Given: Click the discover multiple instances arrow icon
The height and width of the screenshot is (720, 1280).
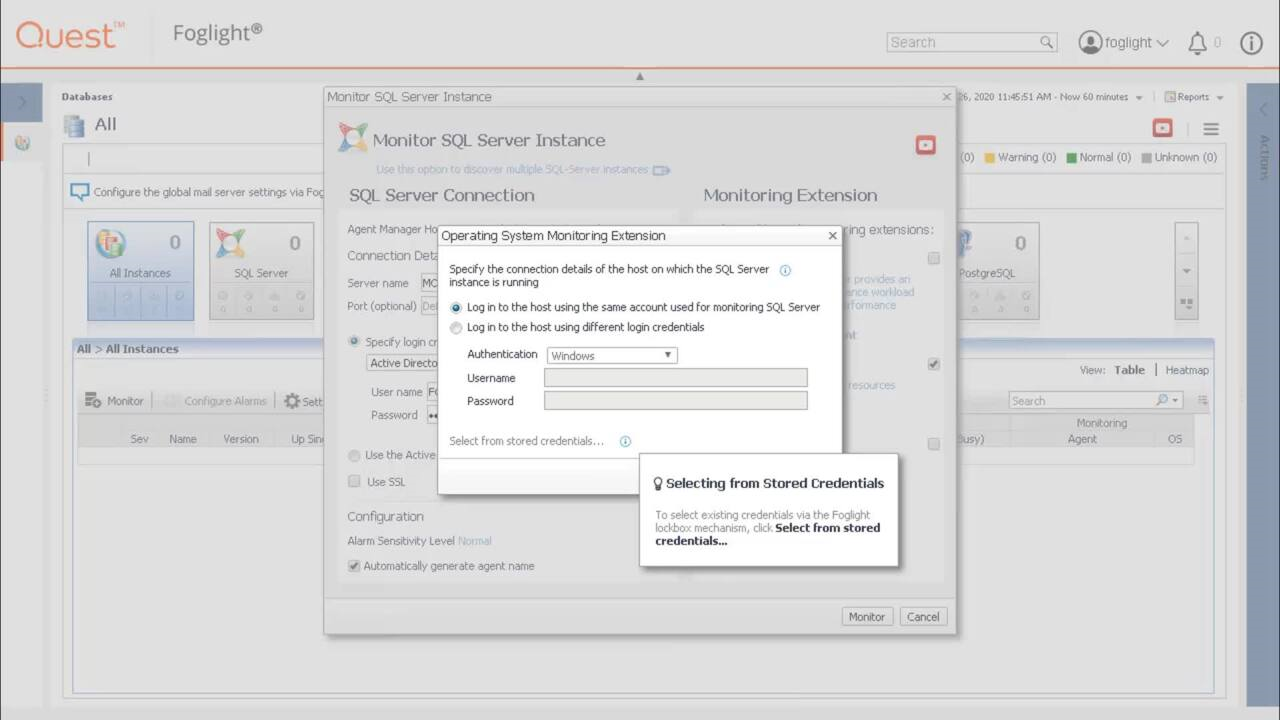Looking at the screenshot, I should coord(661,170).
